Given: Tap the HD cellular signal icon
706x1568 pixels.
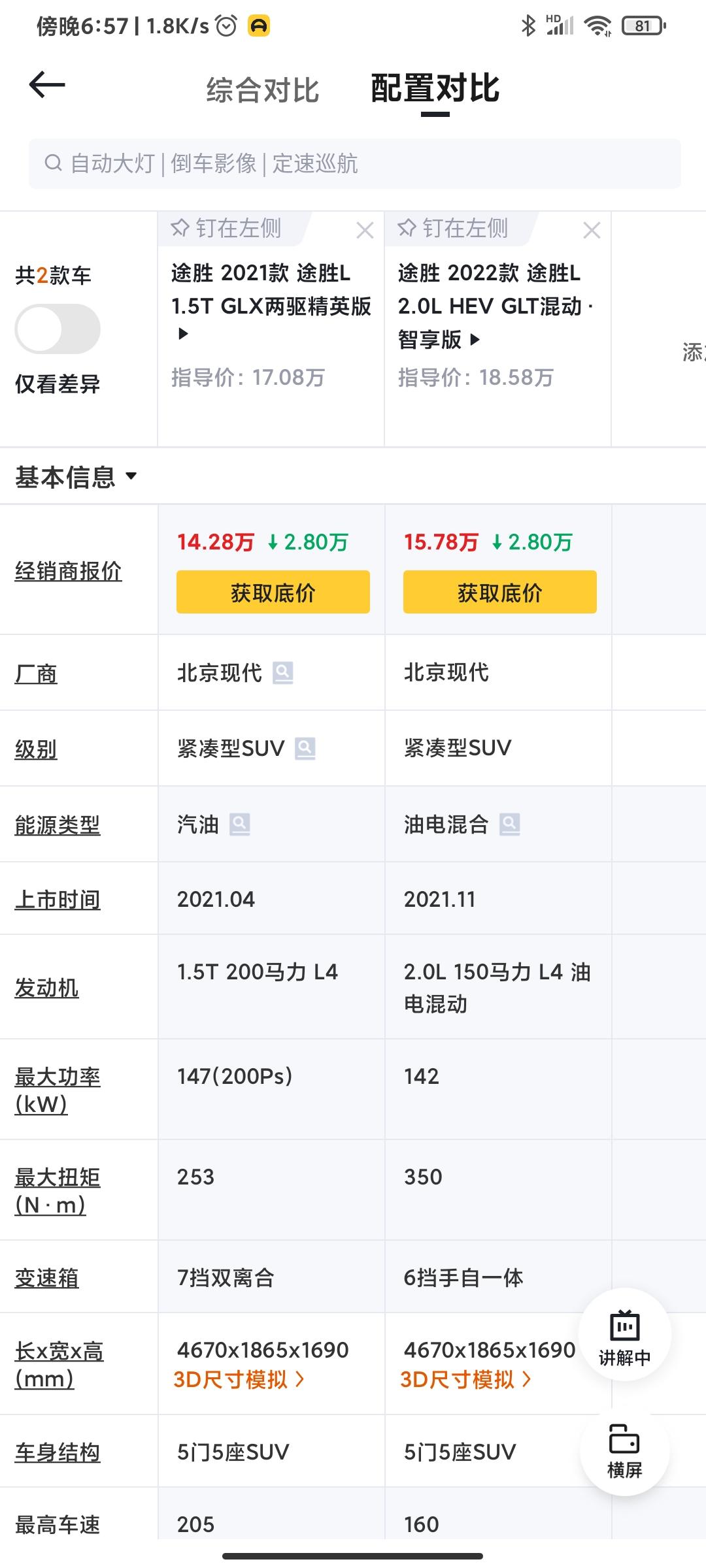Looking at the screenshot, I should 560,25.
